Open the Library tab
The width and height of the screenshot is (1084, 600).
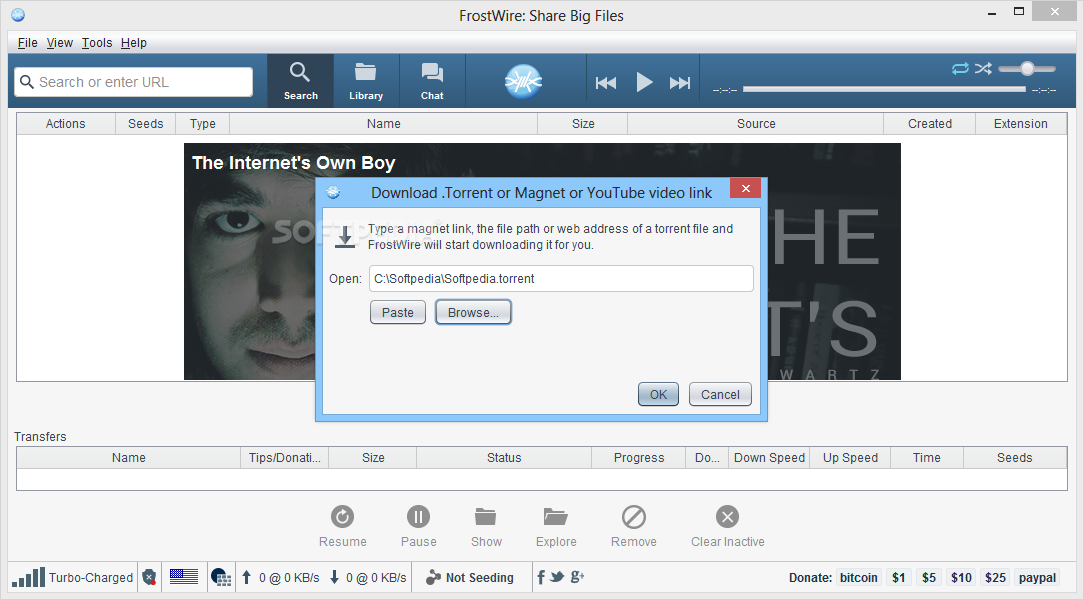[366, 81]
